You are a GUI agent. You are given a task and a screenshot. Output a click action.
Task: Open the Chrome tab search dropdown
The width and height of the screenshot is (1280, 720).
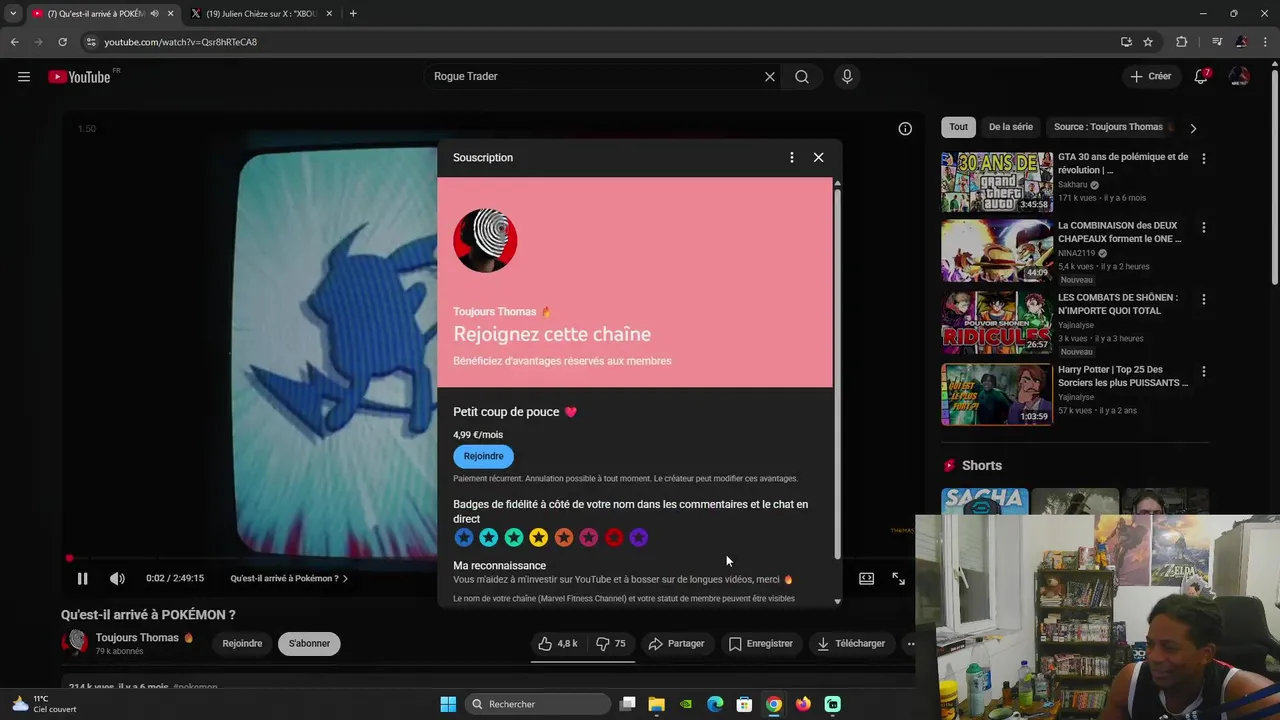[13, 14]
